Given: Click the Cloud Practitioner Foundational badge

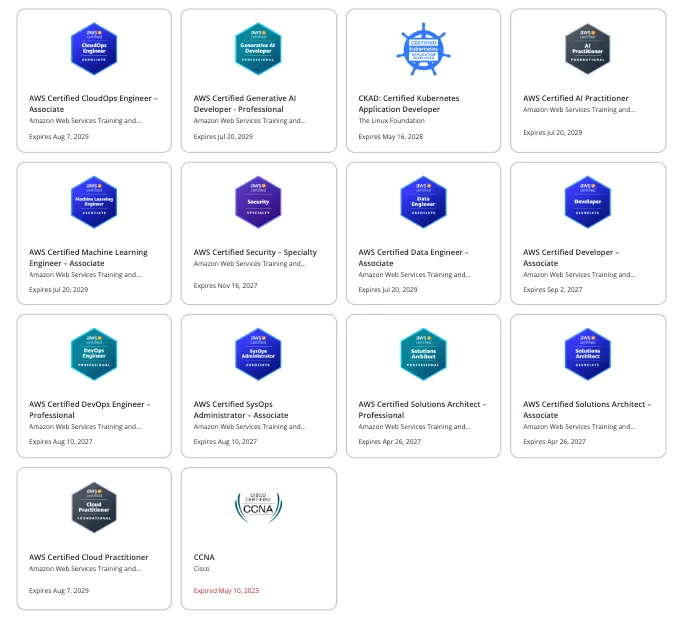Looking at the screenshot, I should click(94, 507).
